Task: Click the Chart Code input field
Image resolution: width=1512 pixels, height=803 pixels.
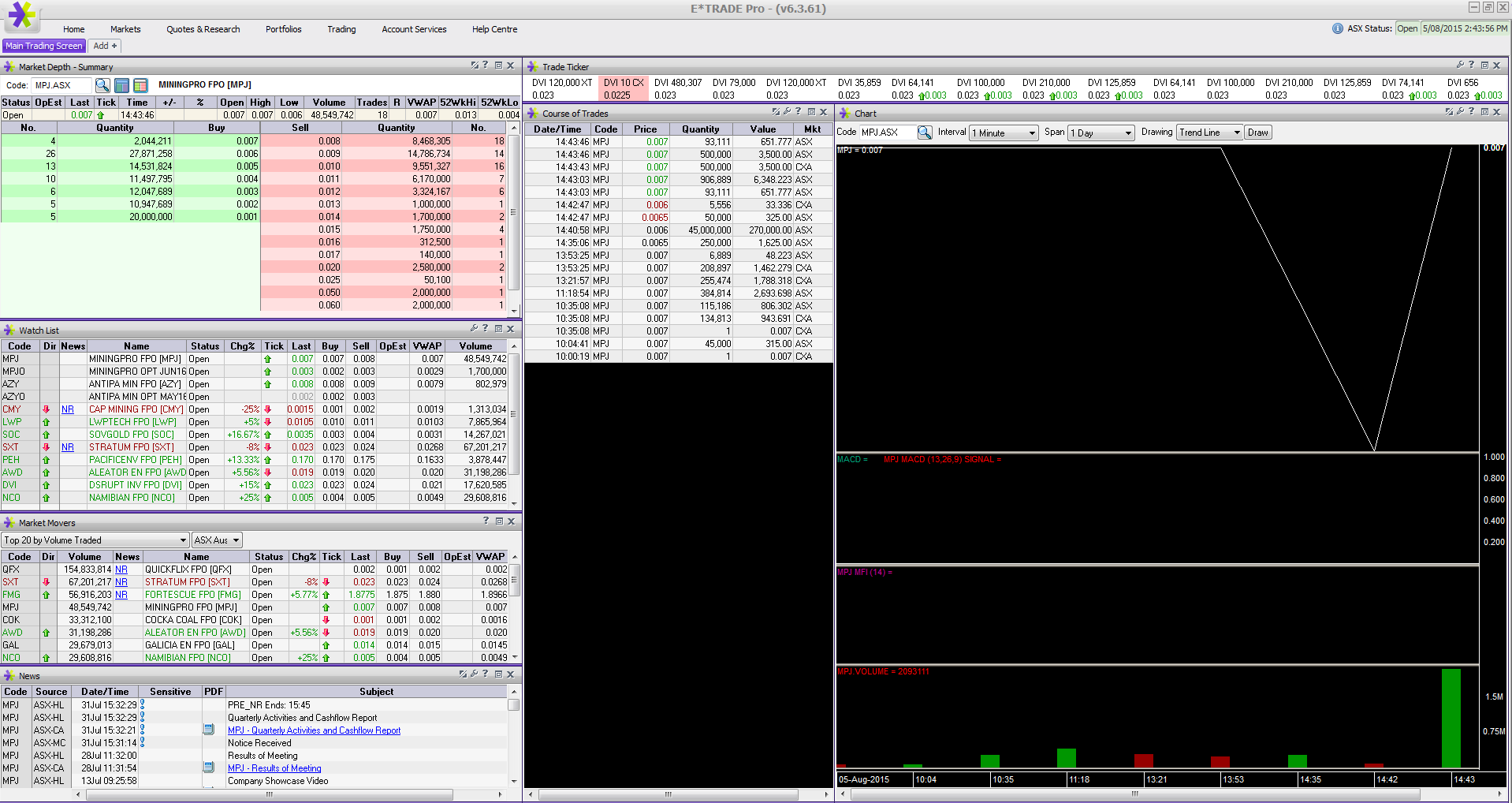Action: coord(887,133)
